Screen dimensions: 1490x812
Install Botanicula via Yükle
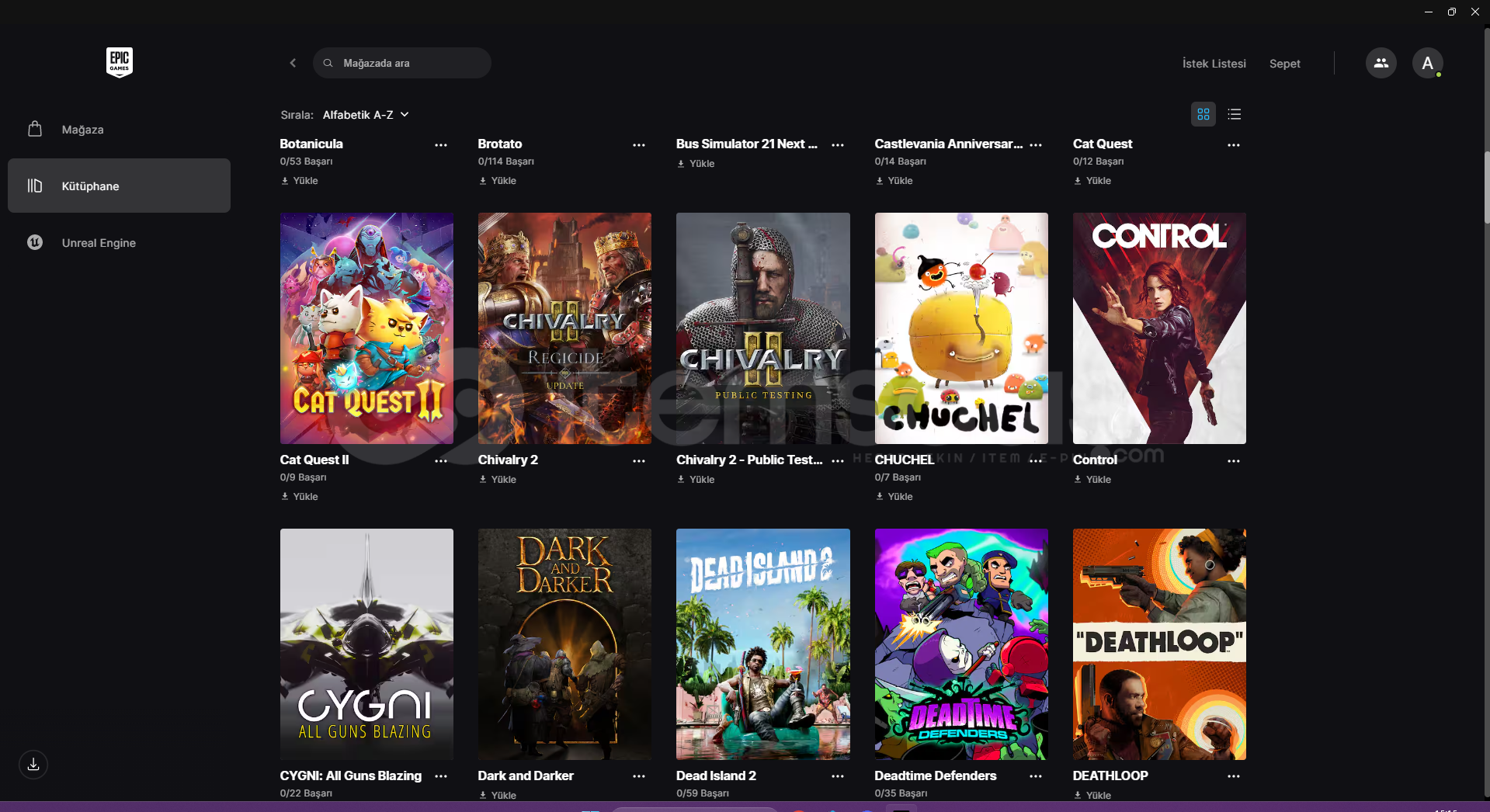pyautogui.click(x=300, y=181)
